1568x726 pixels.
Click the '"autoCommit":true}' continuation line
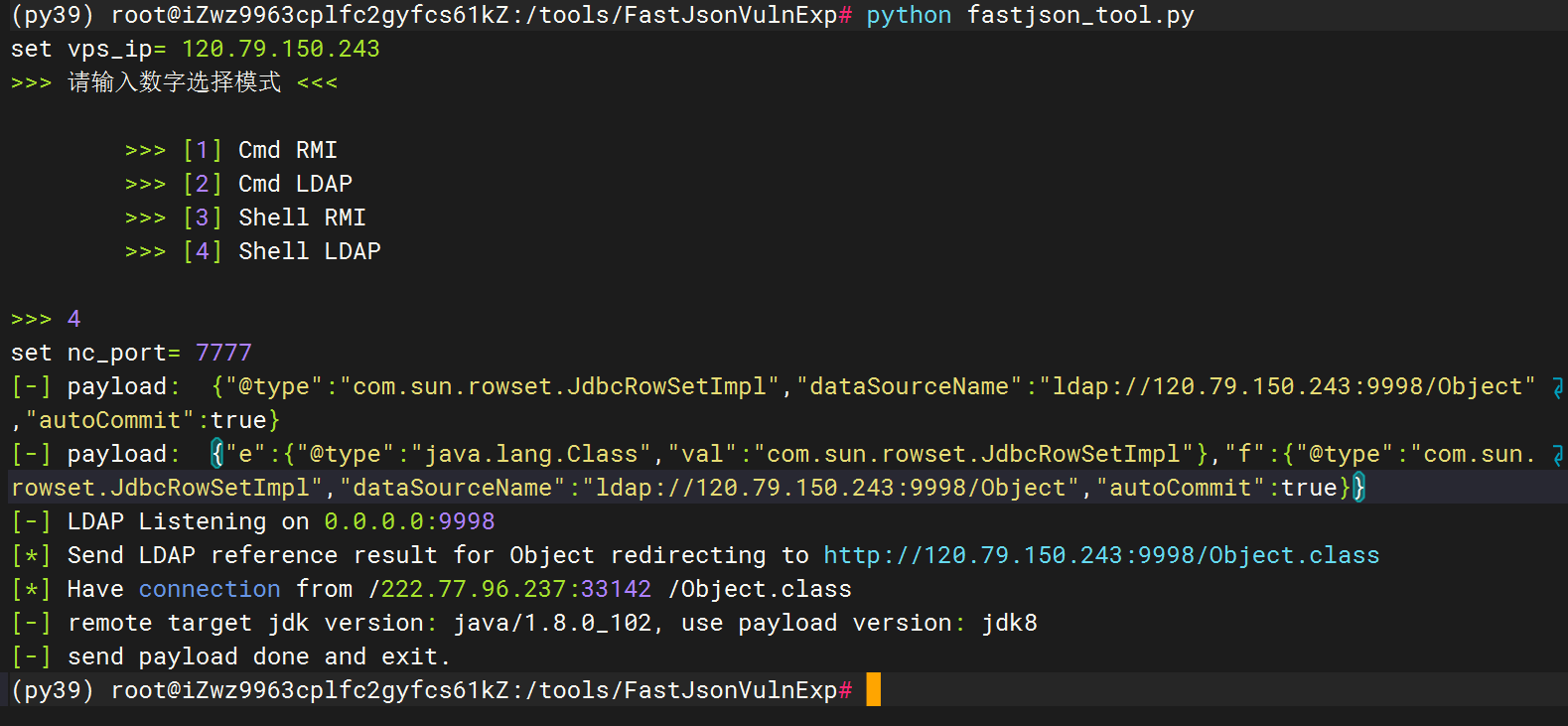point(146,420)
